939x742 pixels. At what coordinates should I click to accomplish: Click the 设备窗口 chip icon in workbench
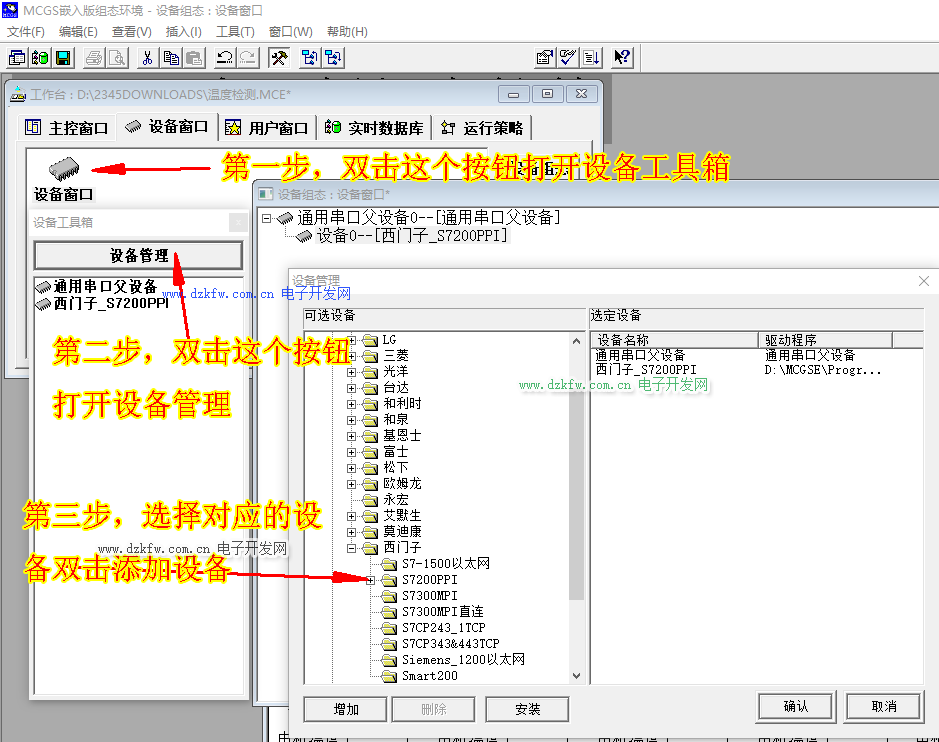pyautogui.click(x=63, y=168)
